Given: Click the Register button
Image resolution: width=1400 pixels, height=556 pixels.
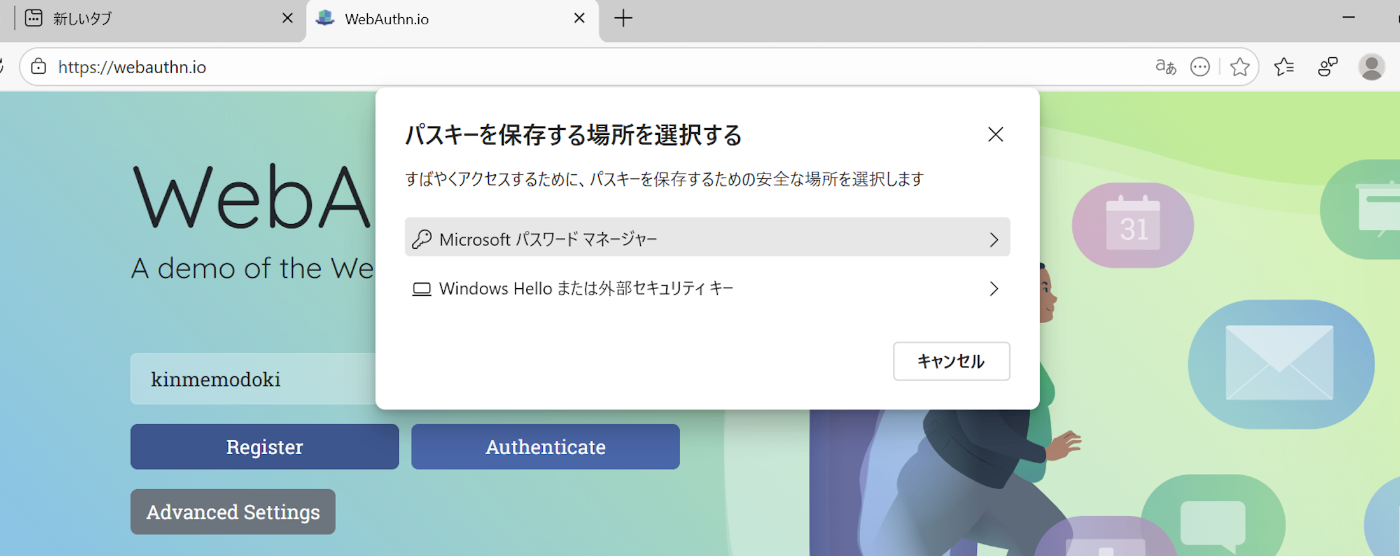Looking at the screenshot, I should pos(264,447).
